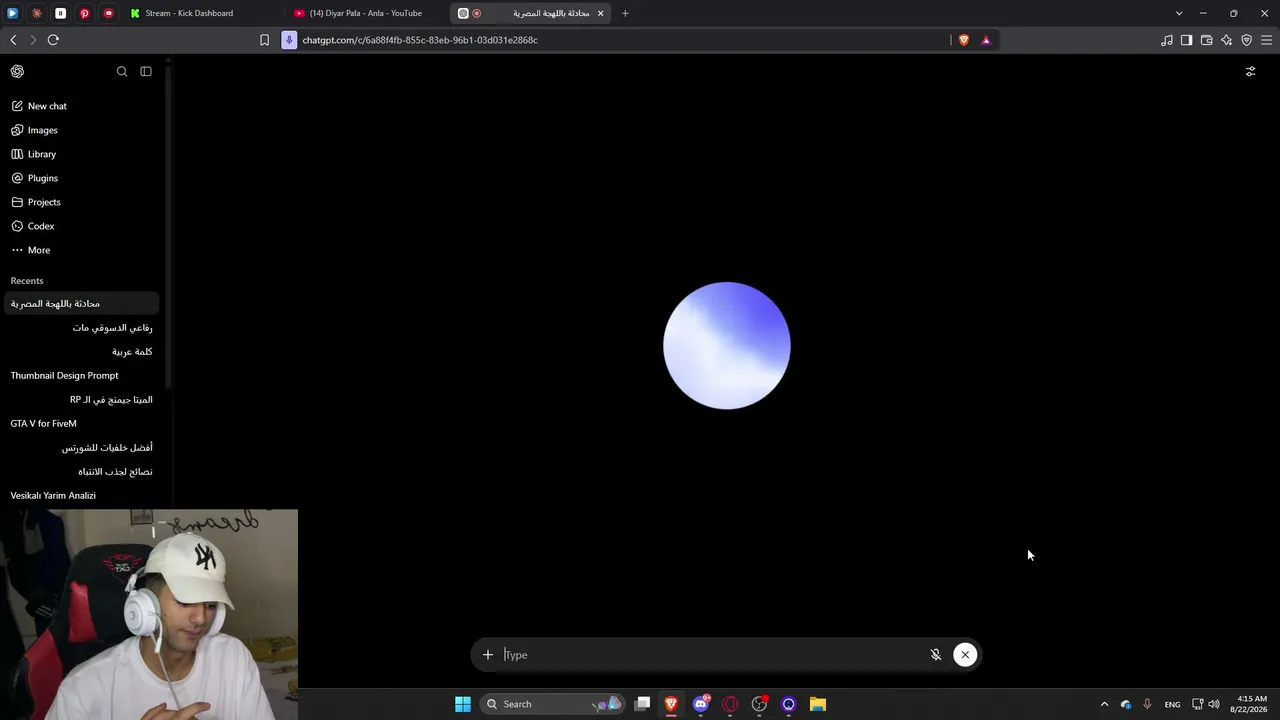This screenshot has height=720, width=1280.
Task: Click the plus attach button
Action: (488, 655)
